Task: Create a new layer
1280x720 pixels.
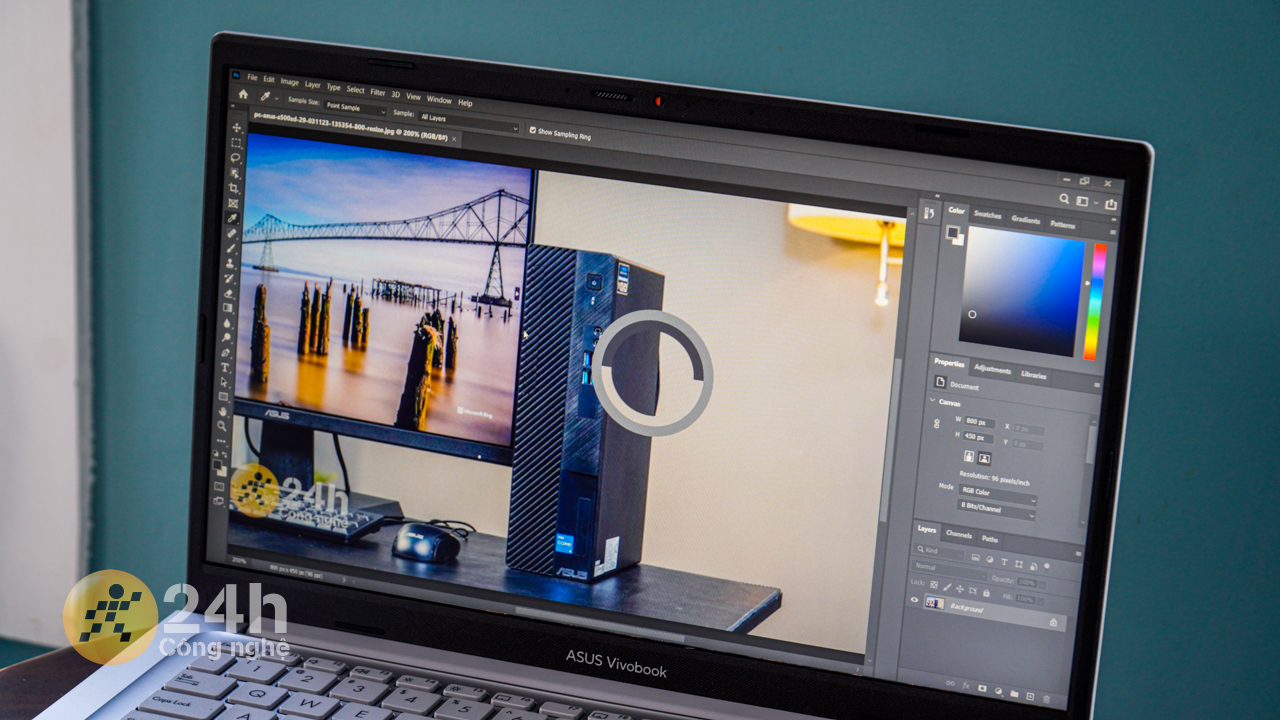Action: (1030, 694)
